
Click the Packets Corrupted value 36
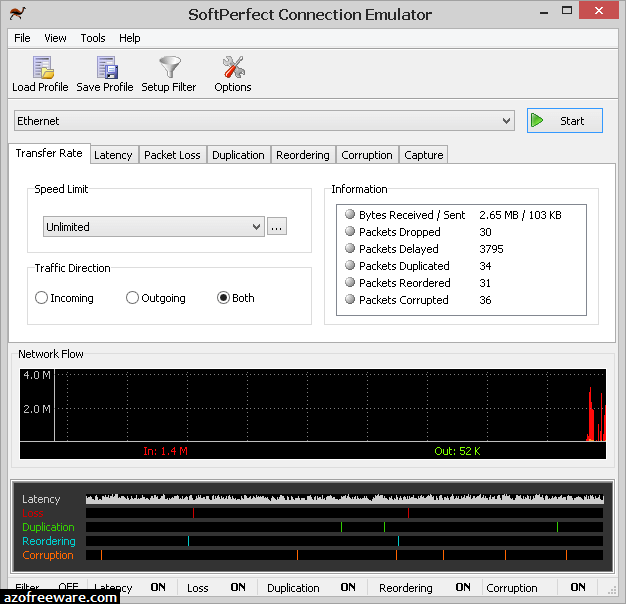tap(485, 300)
